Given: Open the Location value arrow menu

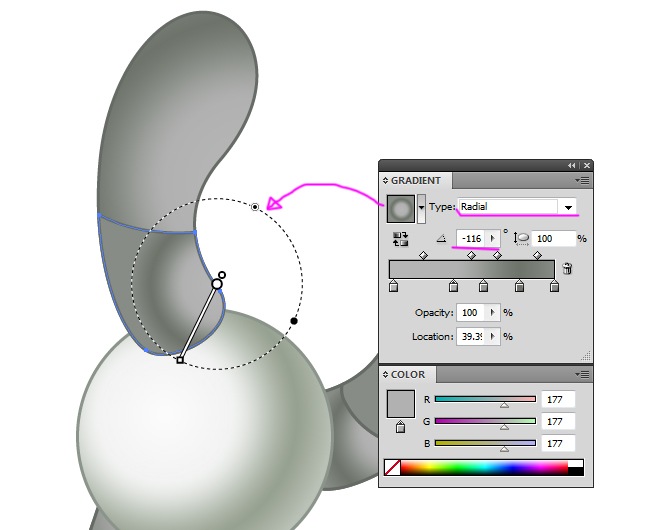Looking at the screenshot, I should coord(492,336).
